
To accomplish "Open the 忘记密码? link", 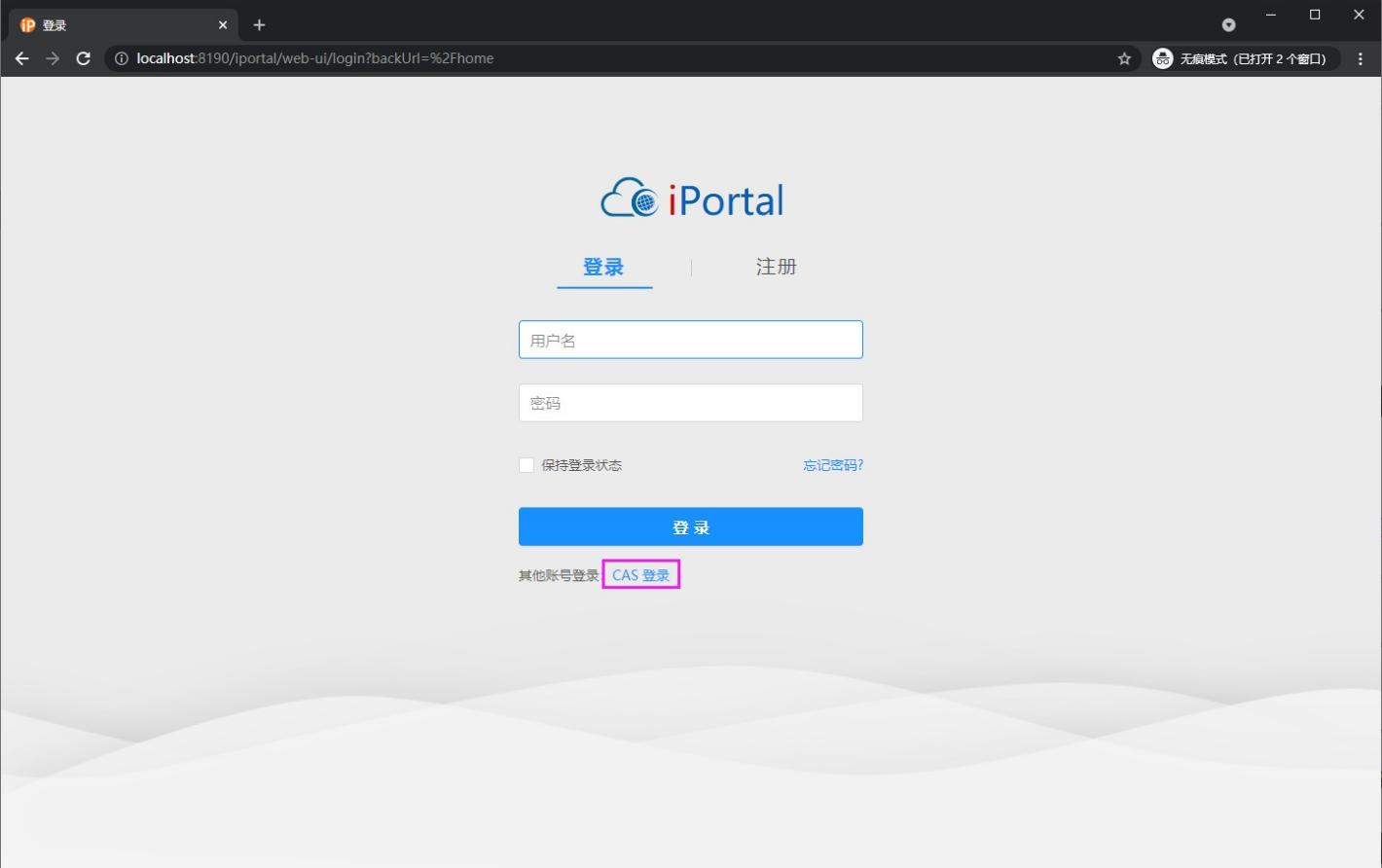I will coord(833,465).
